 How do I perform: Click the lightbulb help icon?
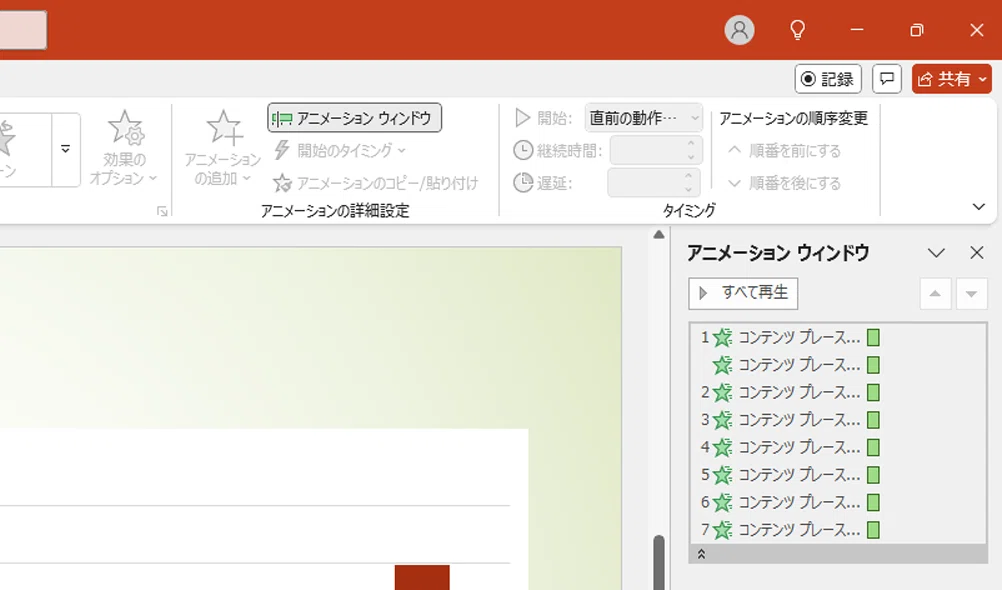(798, 30)
